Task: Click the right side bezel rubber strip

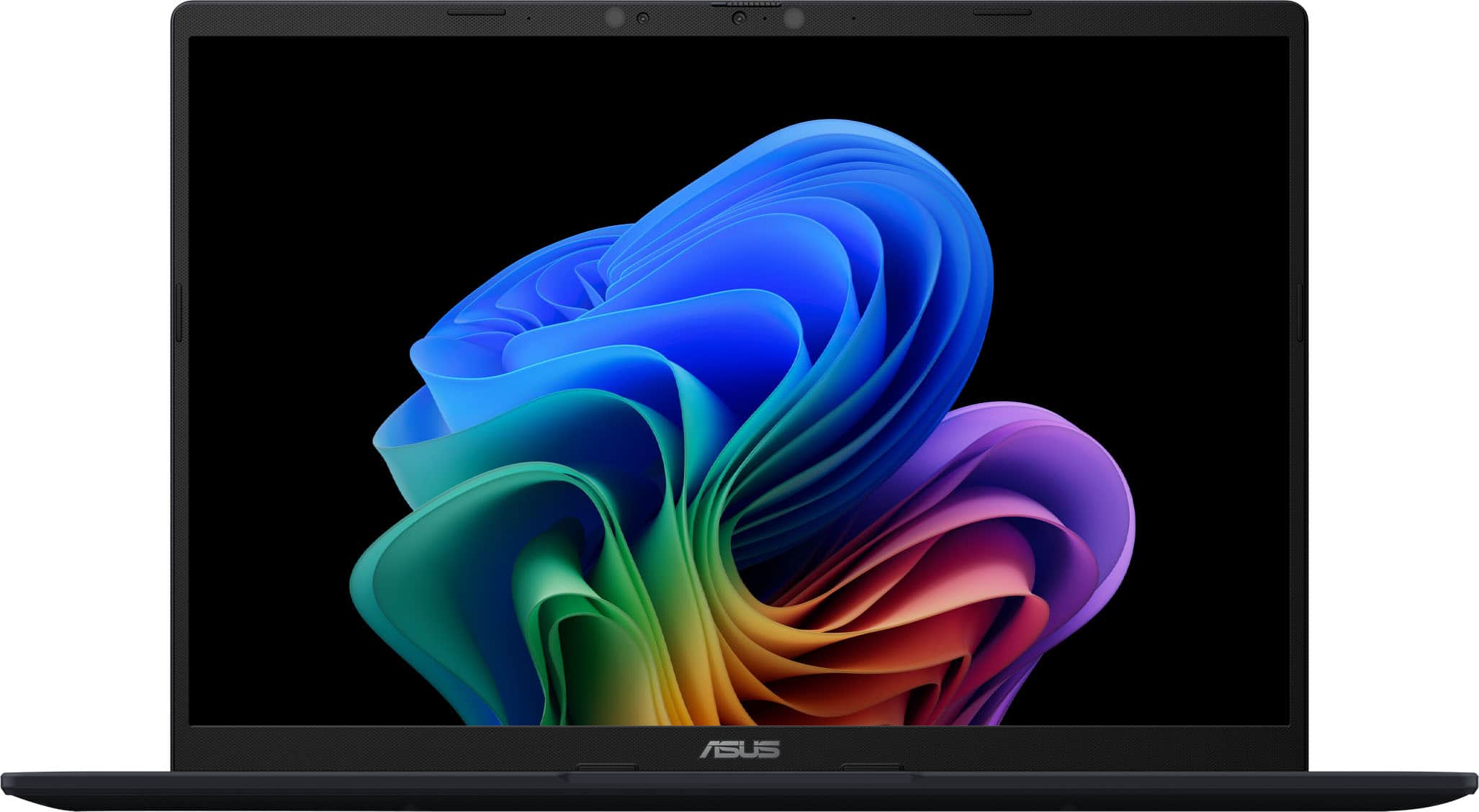Action: (1300, 312)
